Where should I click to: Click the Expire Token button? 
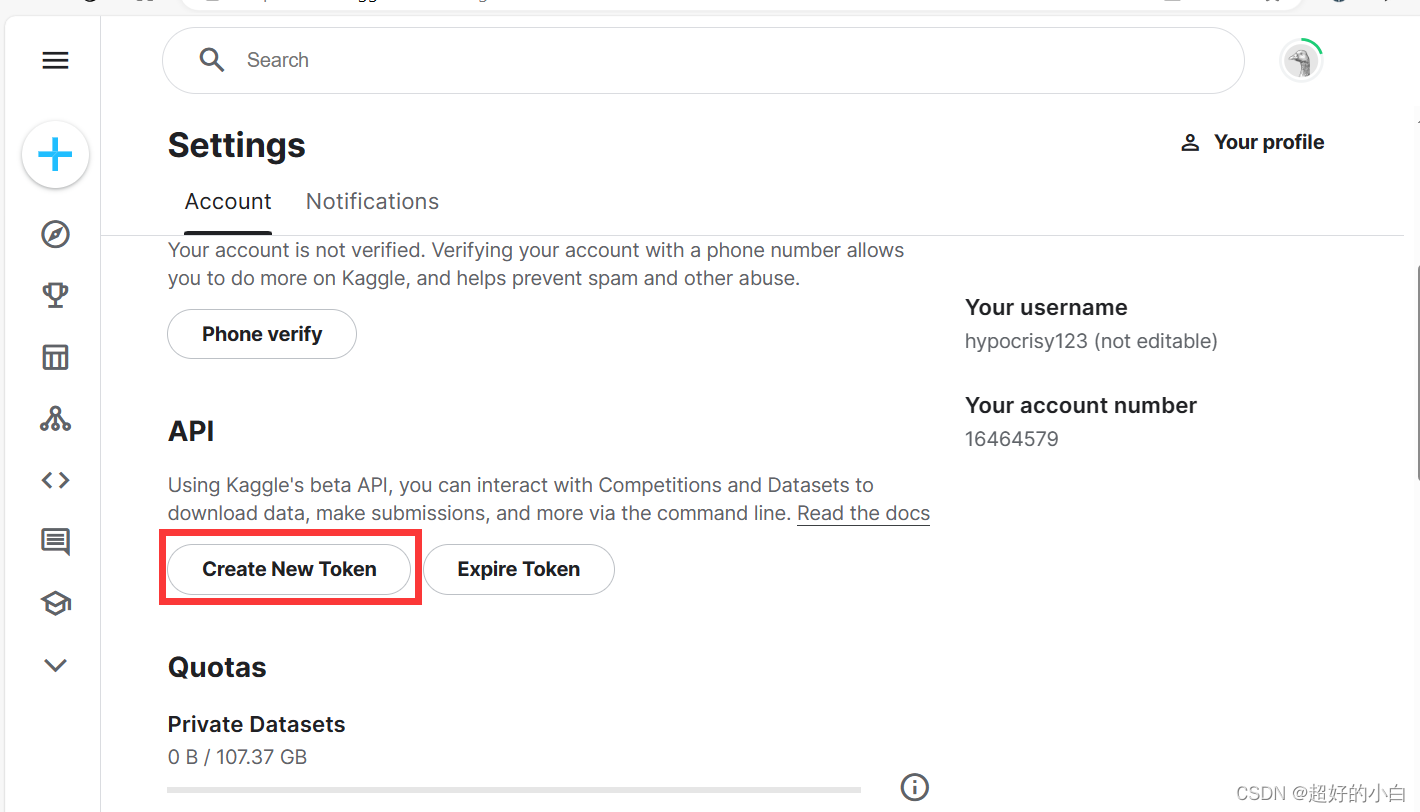[518, 569]
